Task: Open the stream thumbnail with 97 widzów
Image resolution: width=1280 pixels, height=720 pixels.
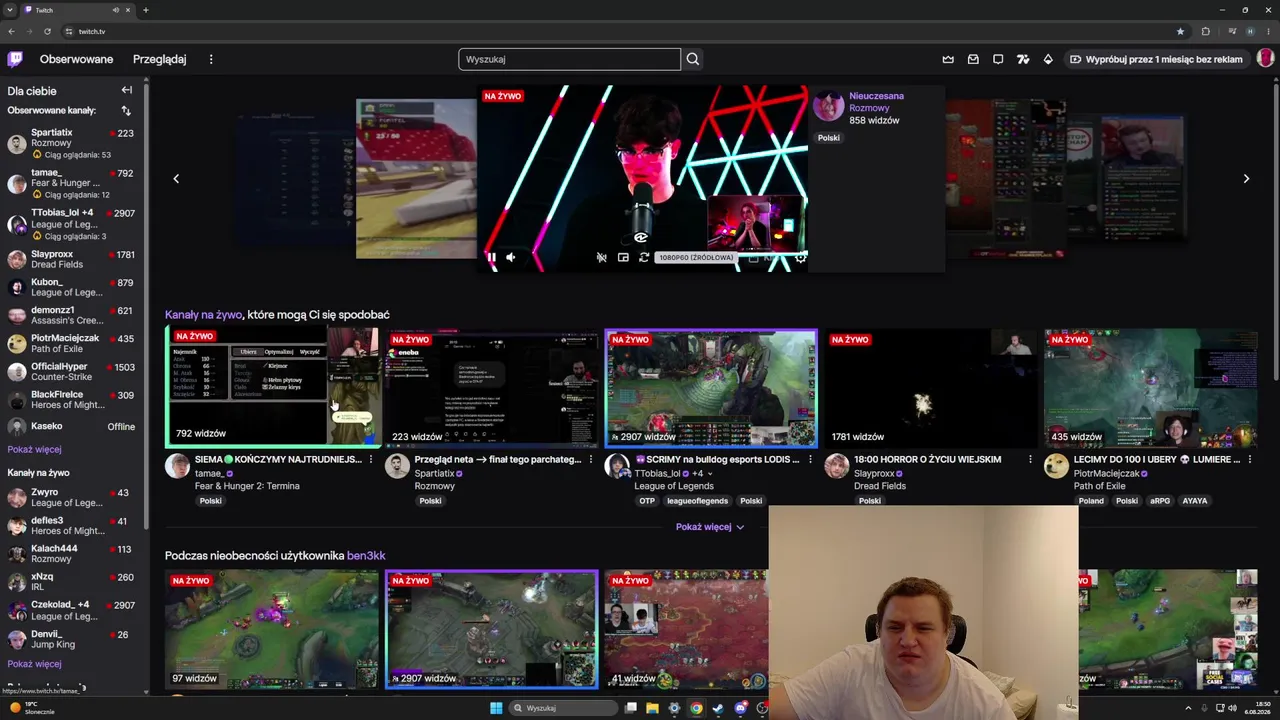Action: coord(272,629)
